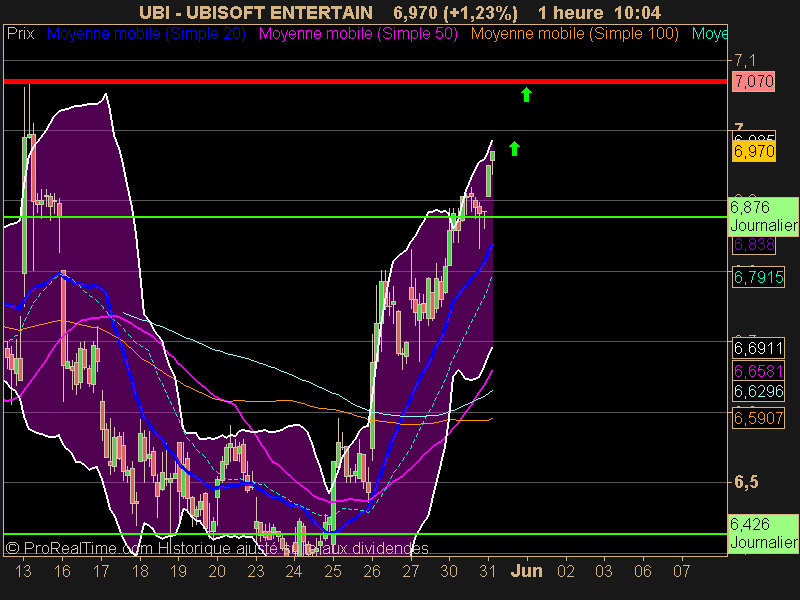Click the 'Jun' month label on axis
The image size is (800, 600).
(527, 571)
